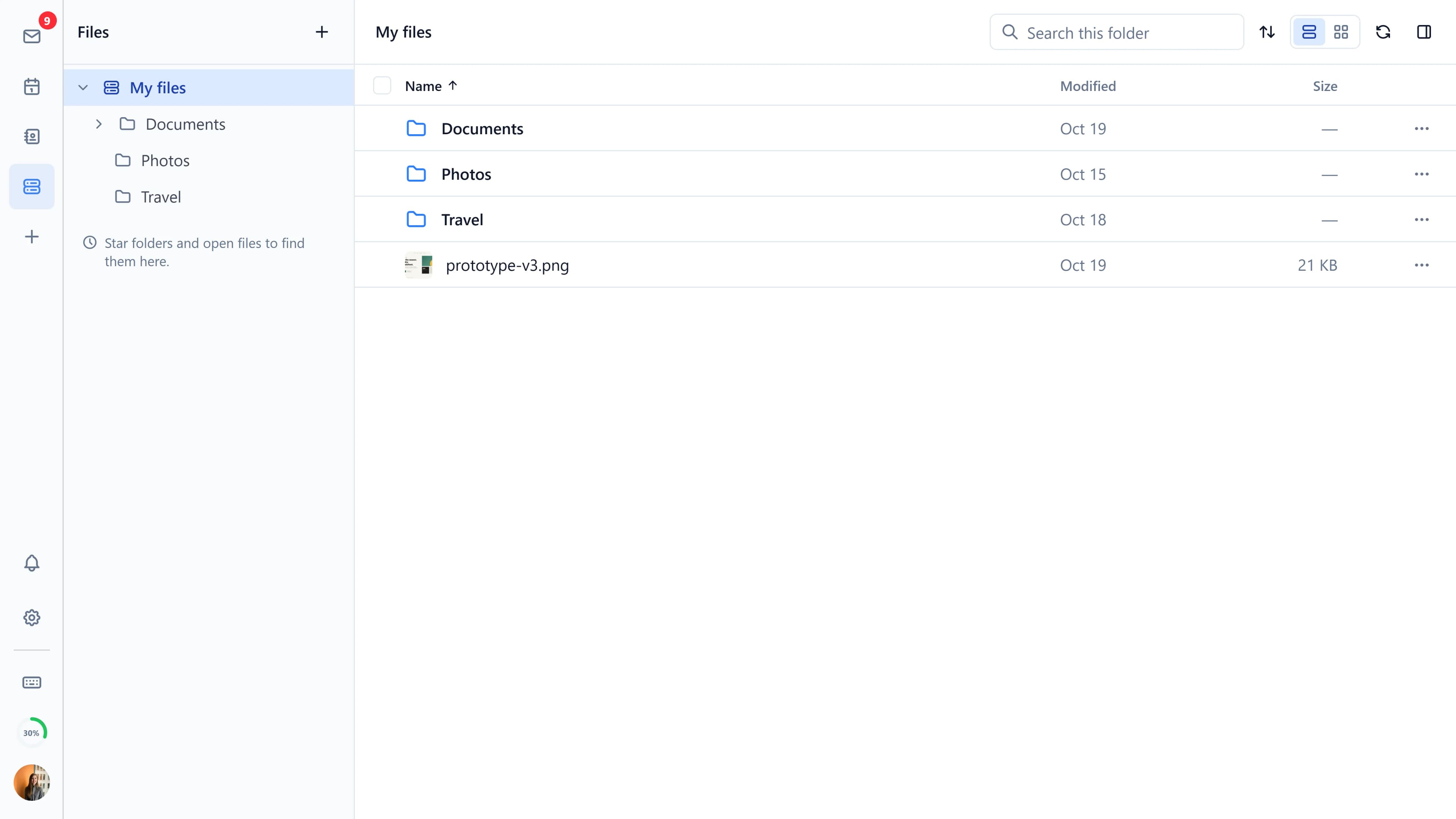Sort by the Modified column header

point(1087,86)
